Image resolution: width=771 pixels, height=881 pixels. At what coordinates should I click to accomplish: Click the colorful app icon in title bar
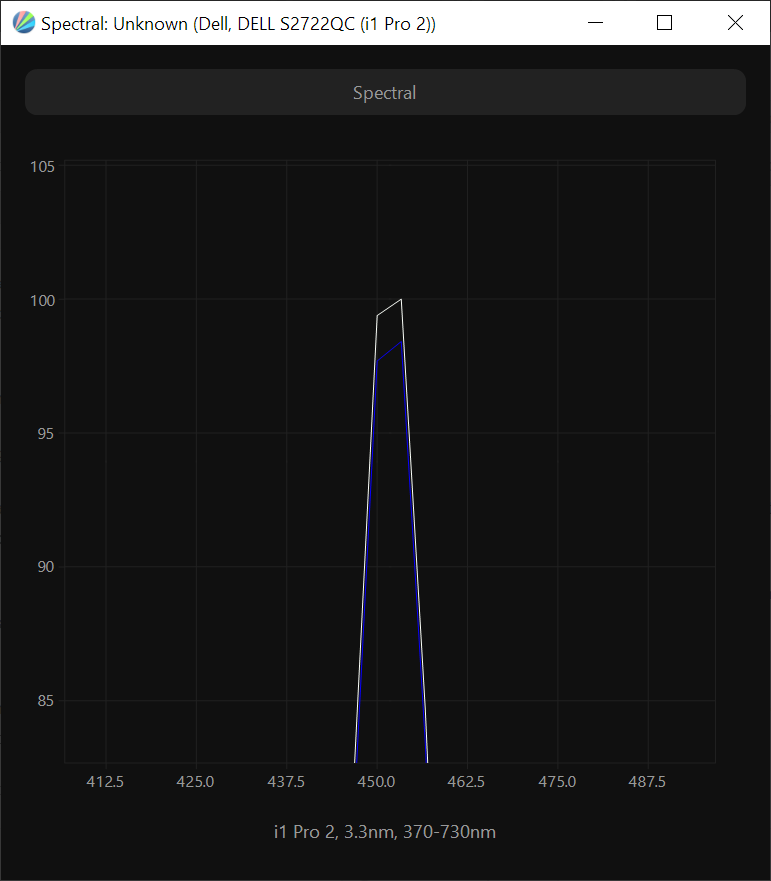point(23,23)
